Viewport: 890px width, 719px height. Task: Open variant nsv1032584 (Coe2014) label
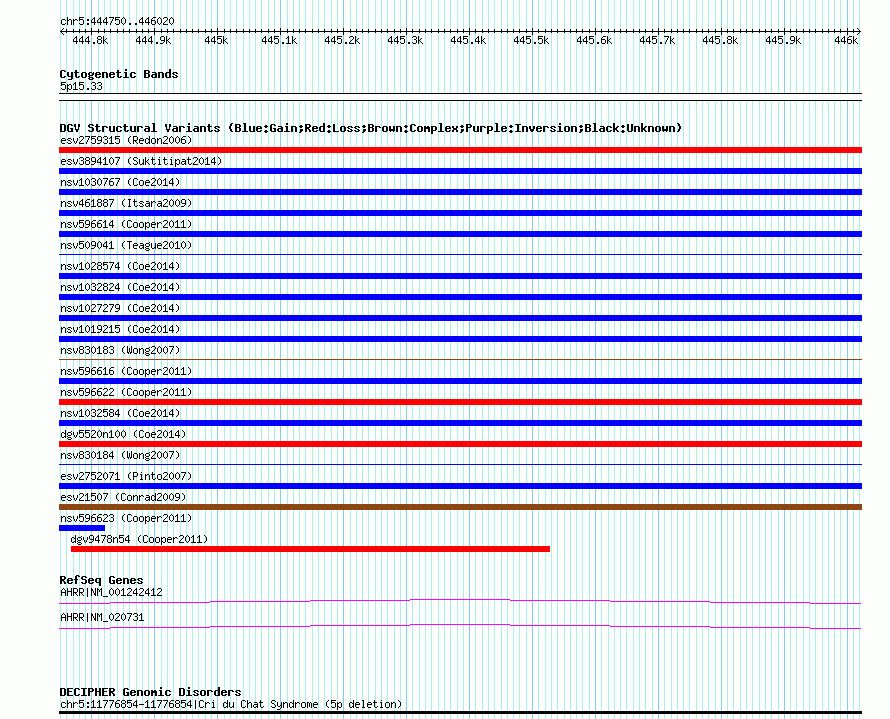[120, 413]
